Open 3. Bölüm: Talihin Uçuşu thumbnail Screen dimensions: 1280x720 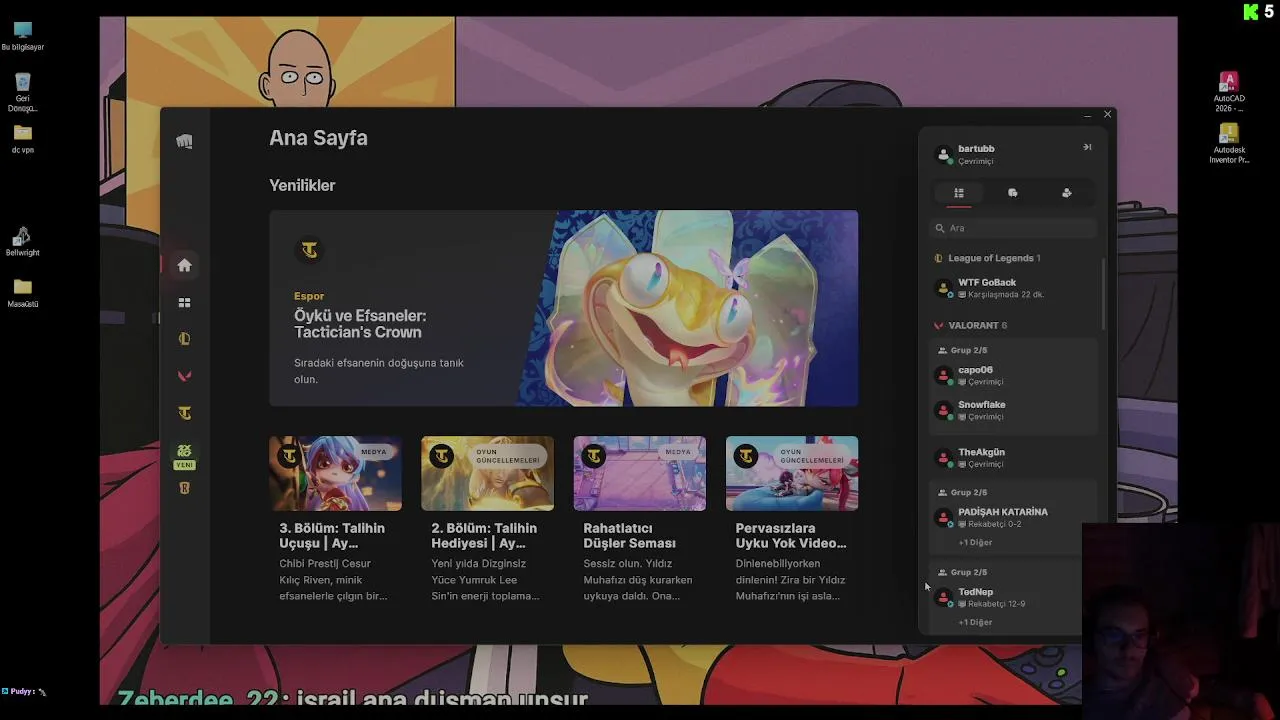(335, 473)
